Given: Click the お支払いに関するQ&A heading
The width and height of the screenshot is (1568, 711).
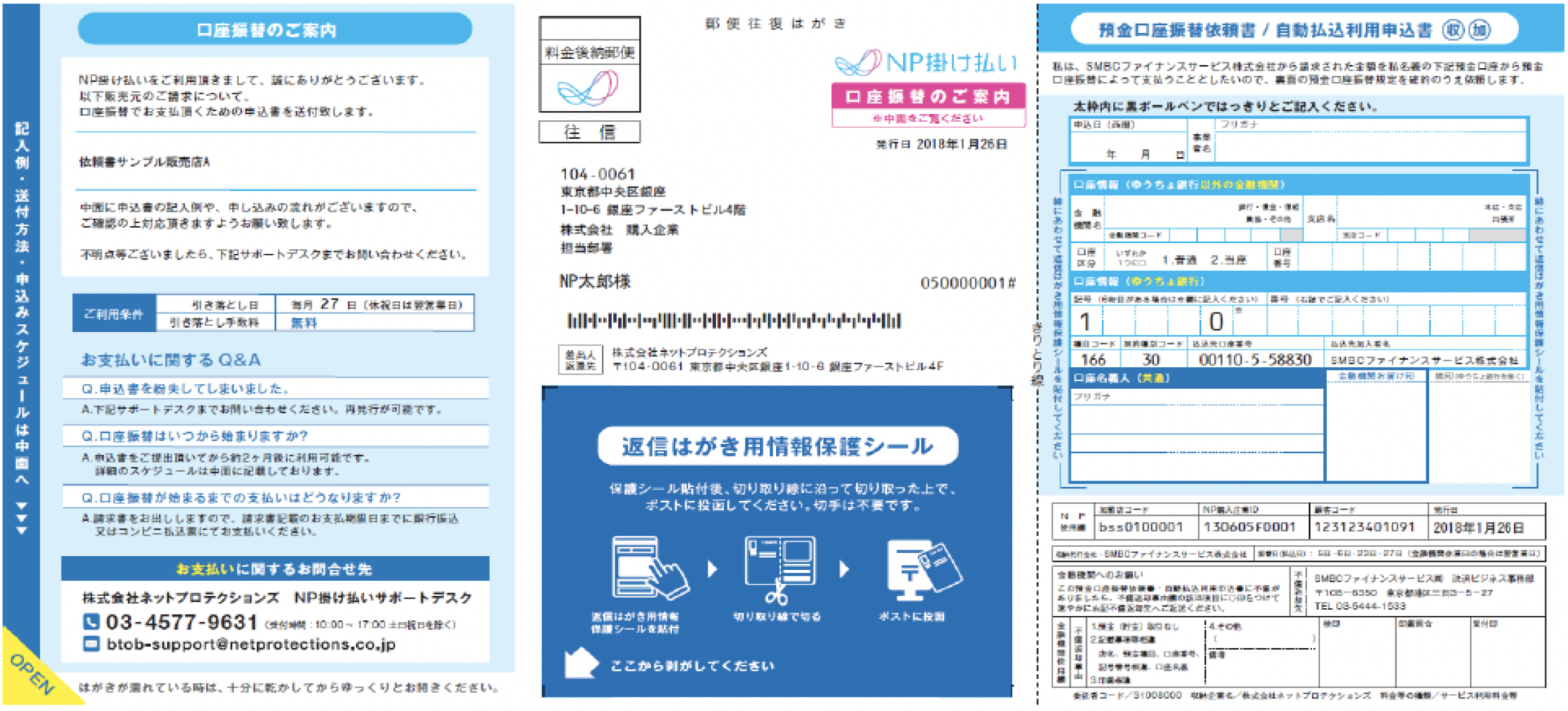Looking at the screenshot, I should click(170, 360).
